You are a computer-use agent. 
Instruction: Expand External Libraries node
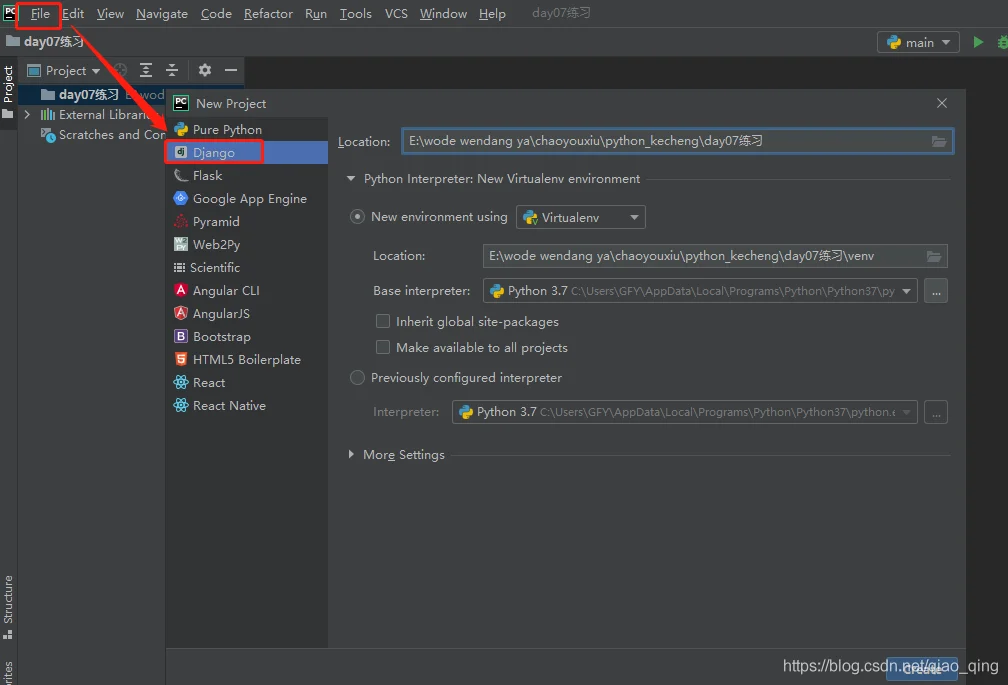point(27,114)
